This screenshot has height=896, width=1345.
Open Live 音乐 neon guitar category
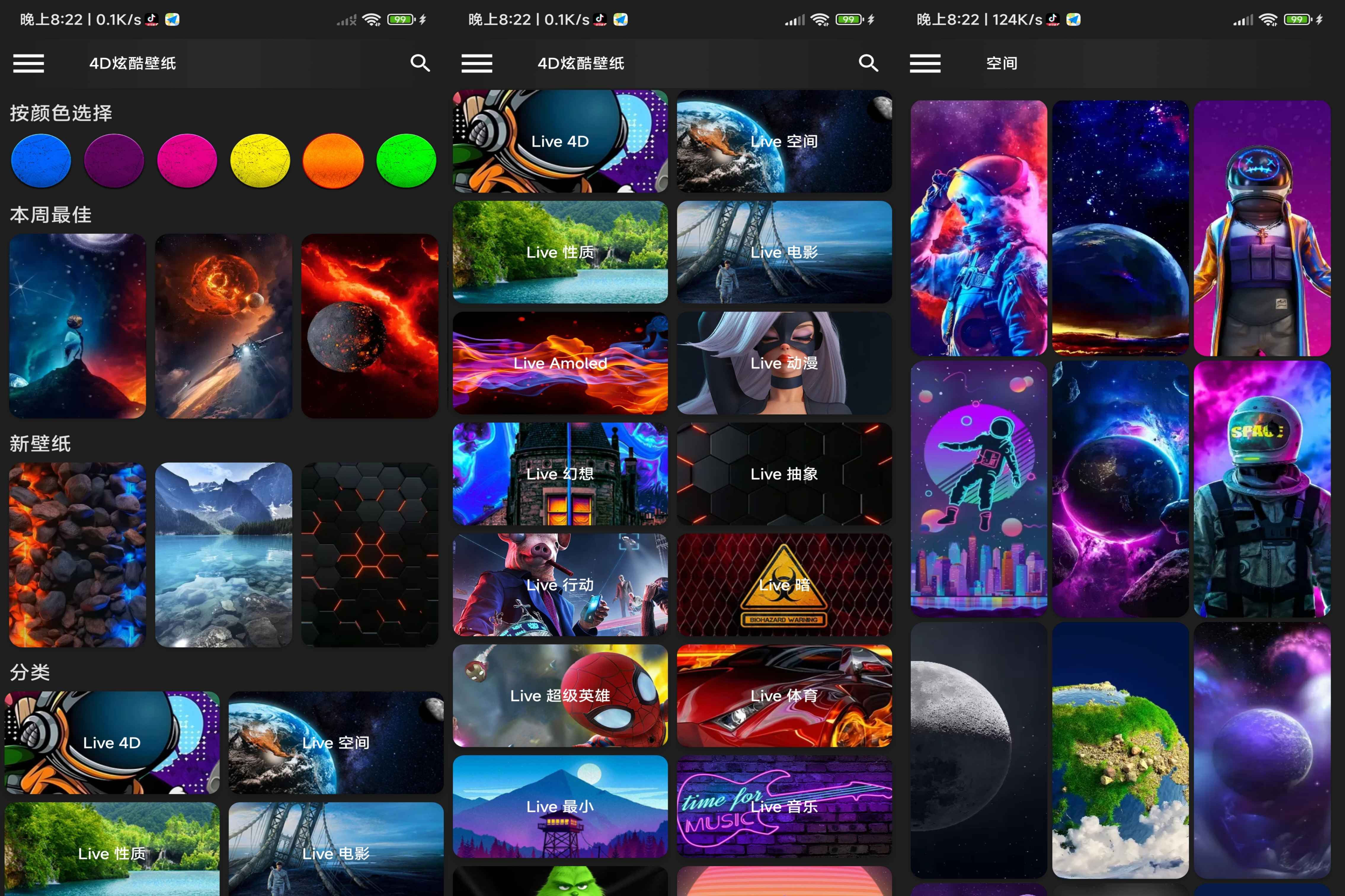pos(784,806)
